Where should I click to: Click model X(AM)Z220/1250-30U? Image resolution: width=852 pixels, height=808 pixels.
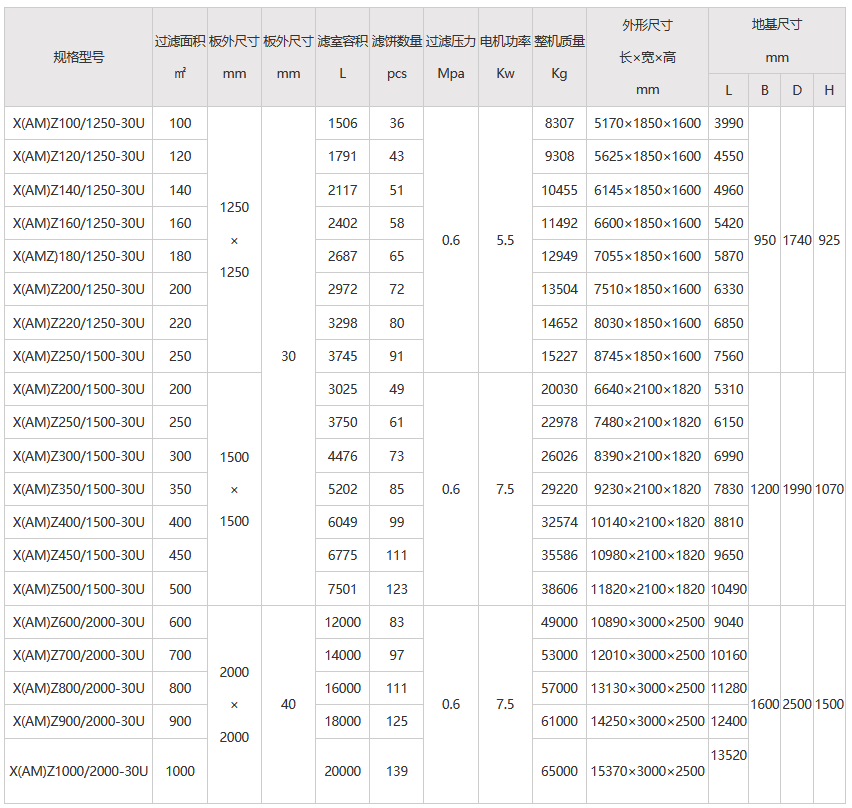tap(79, 323)
